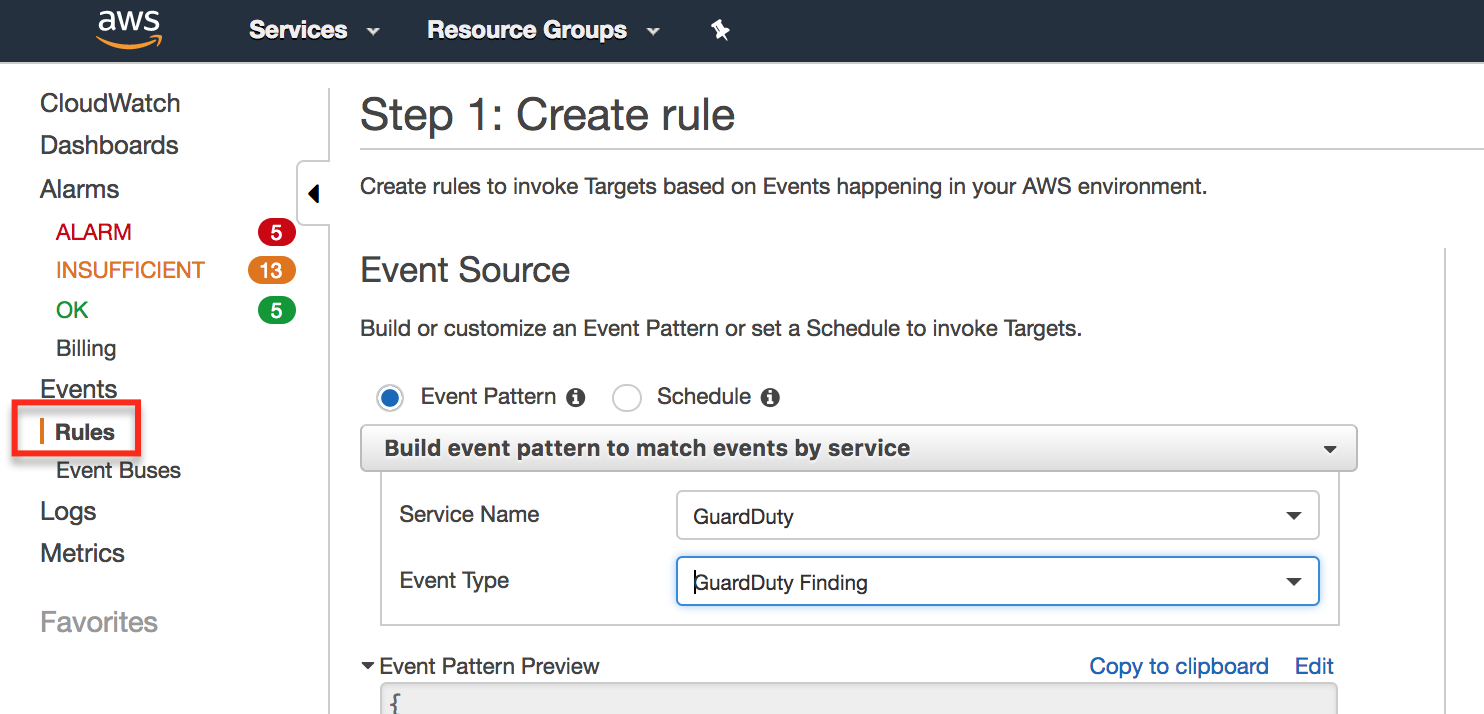Click the AWS logo home icon
Screen dimensions: 1484x714
tap(129, 29)
